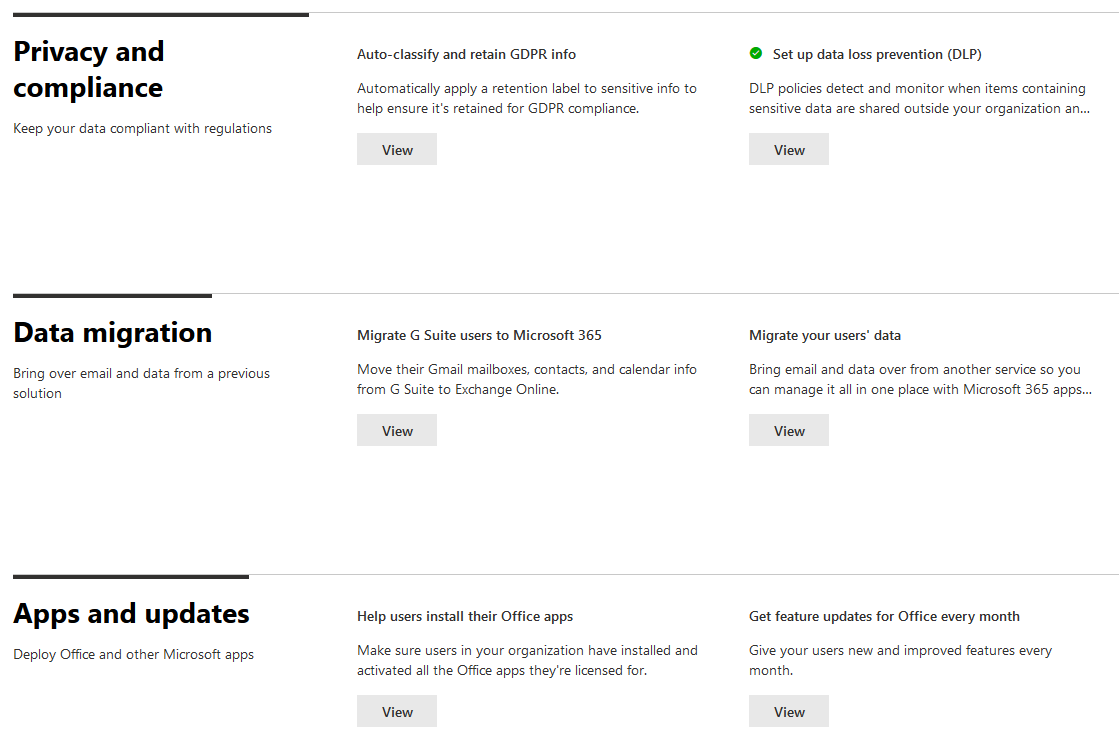The height and width of the screenshot is (743, 1119).
Task: View Help users install Office apps
Action: click(x=397, y=712)
